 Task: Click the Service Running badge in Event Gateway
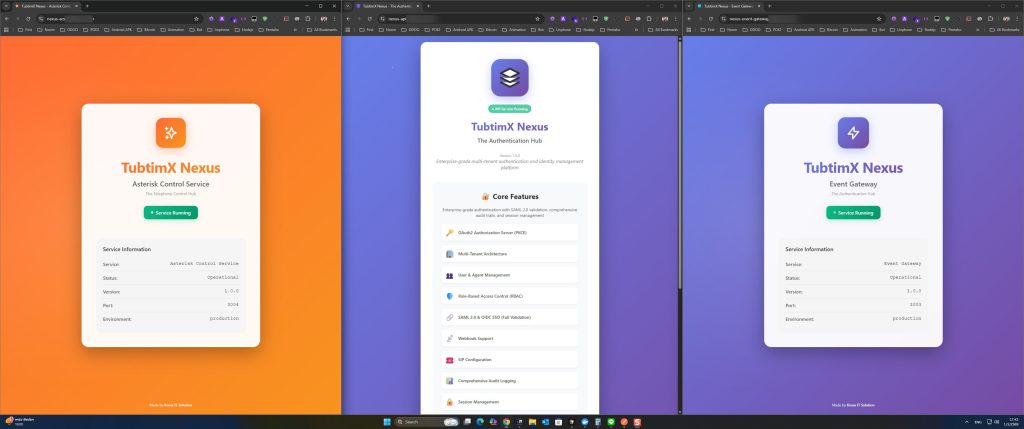[x=853, y=212]
